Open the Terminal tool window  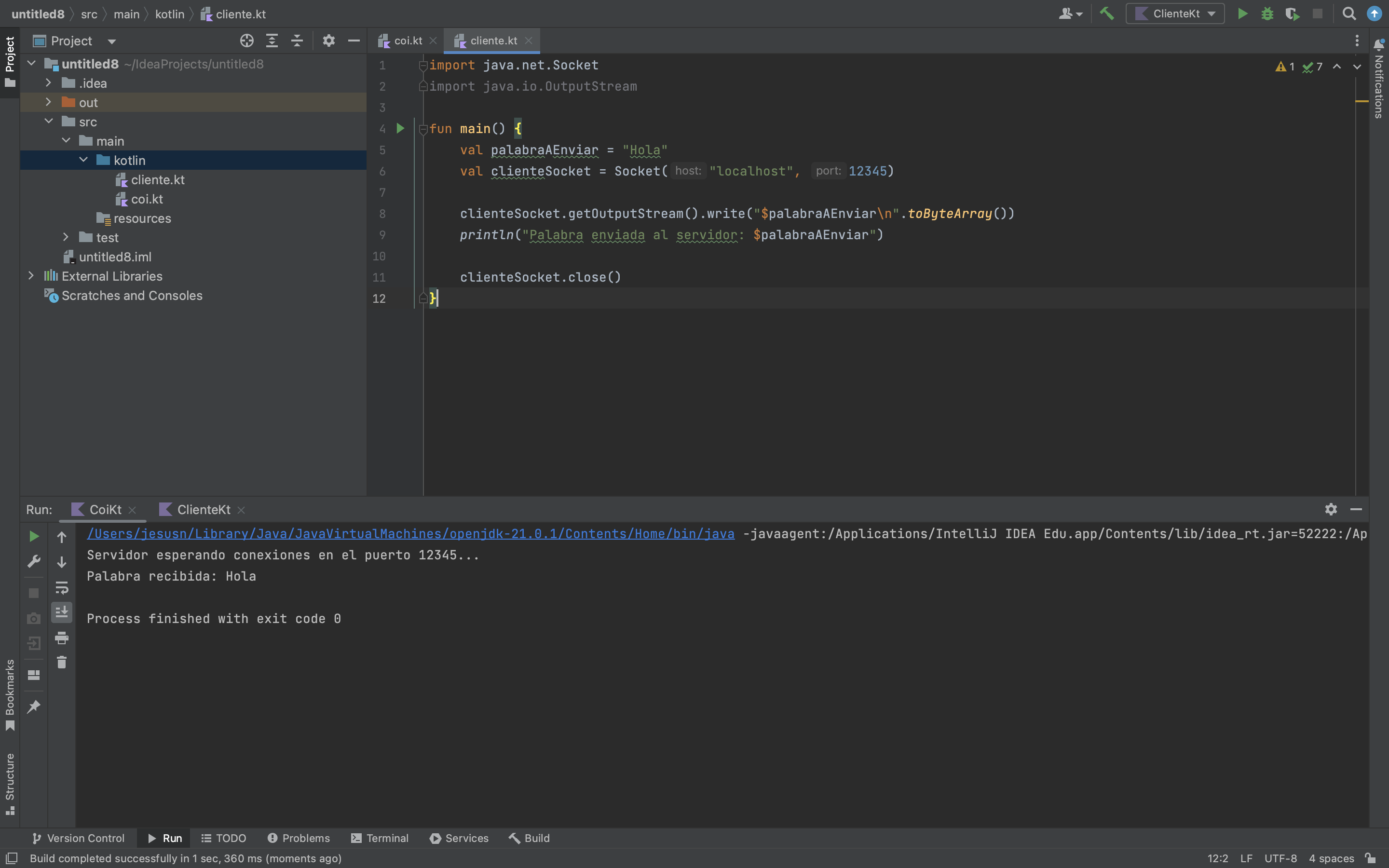click(x=380, y=838)
